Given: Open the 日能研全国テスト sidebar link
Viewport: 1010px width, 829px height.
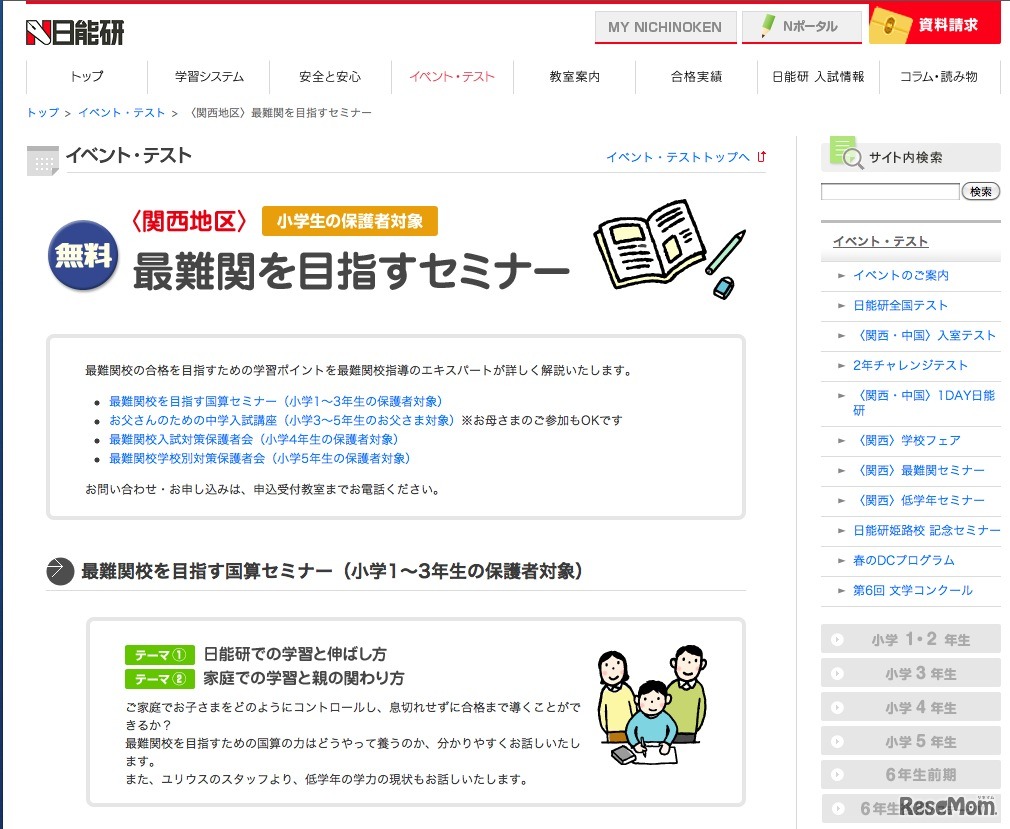Looking at the screenshot, I should pyautogui.click(x=898, y=305).
